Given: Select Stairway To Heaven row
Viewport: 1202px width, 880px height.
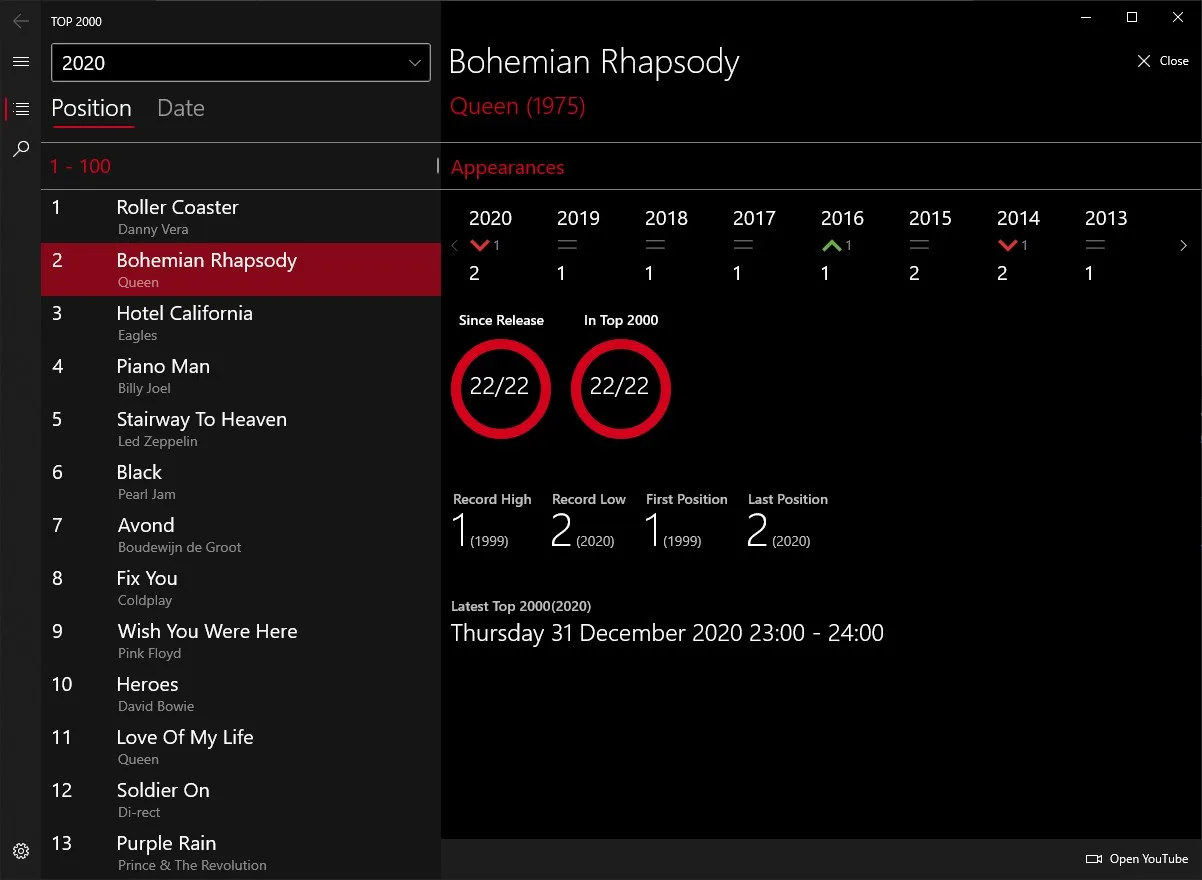Looking at the screenshot, I should point(241,428).
